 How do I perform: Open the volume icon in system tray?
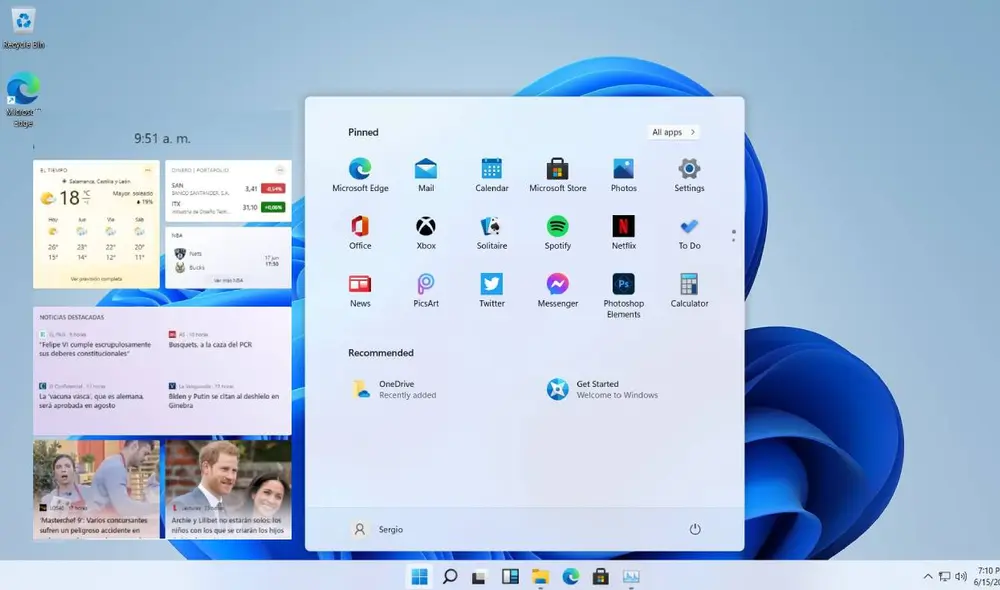click(962, 577)
